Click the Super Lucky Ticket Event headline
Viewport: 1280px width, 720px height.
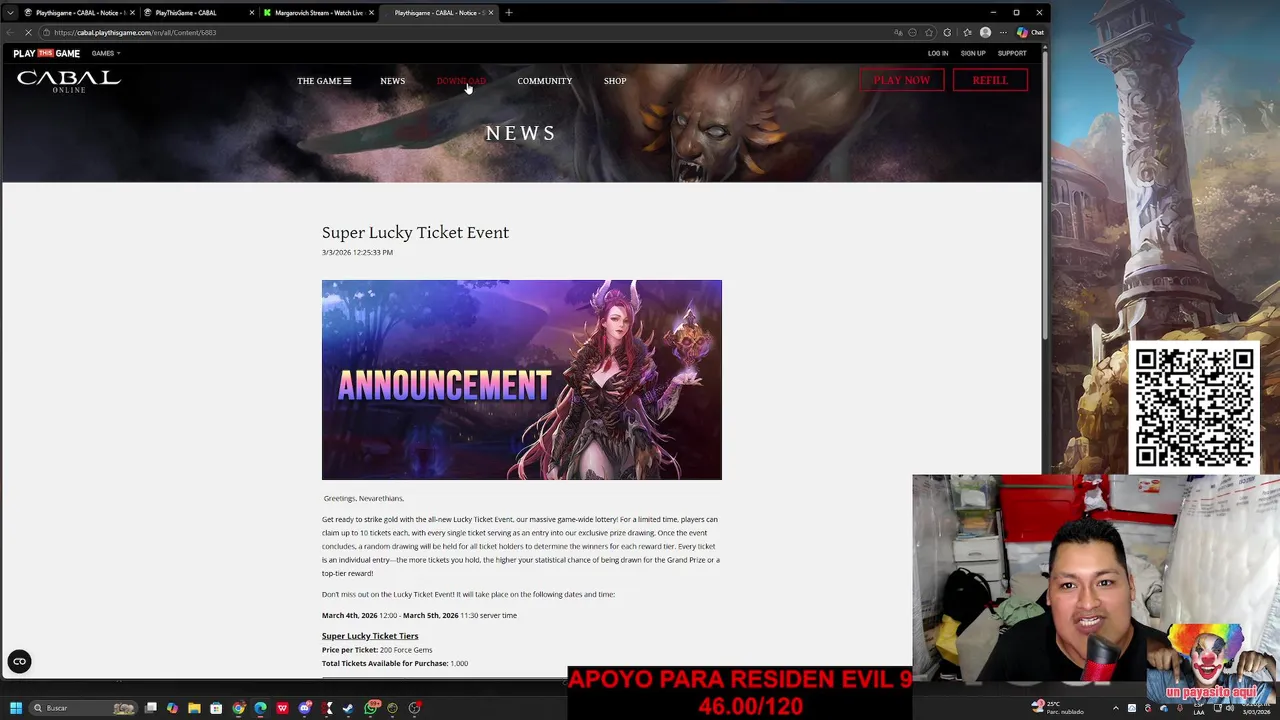click(415, 232)
